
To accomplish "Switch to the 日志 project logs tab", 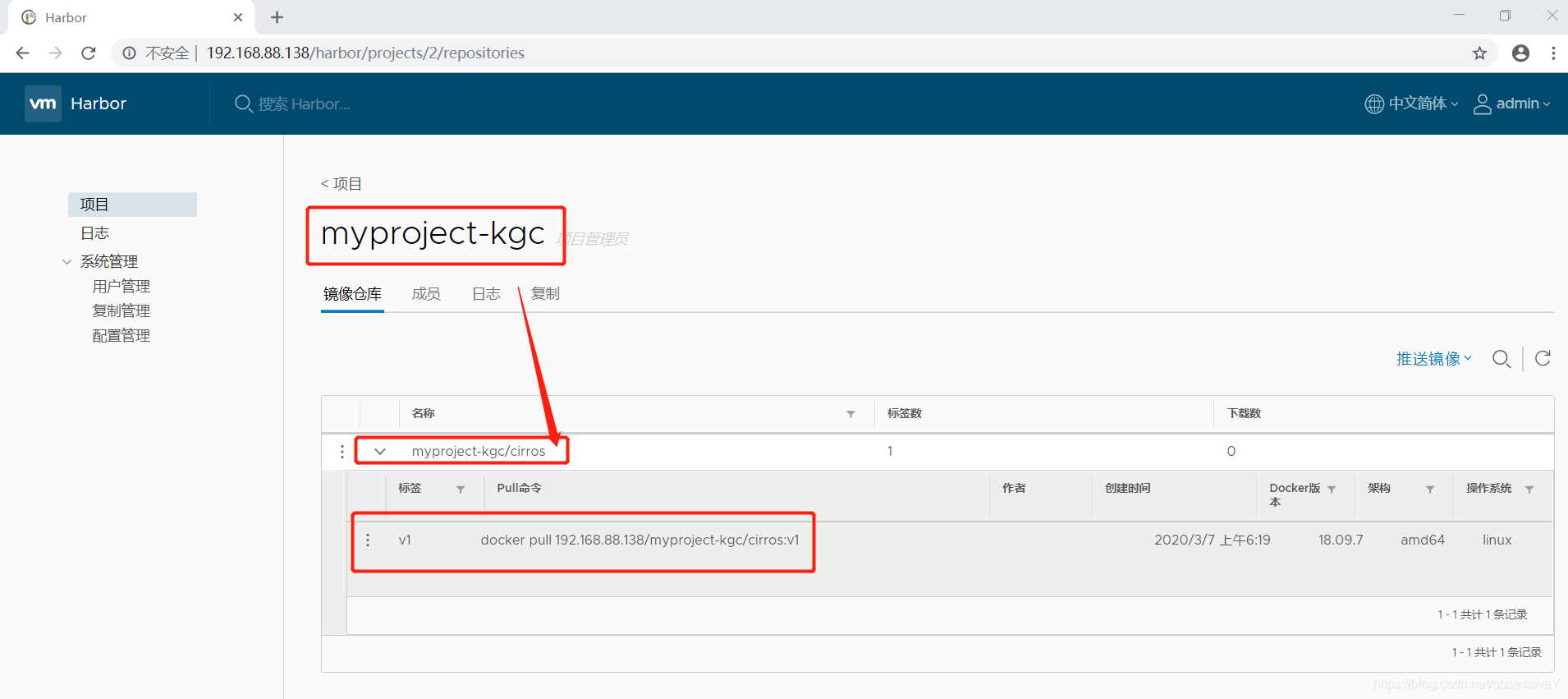I will pyautogui.click(x=486, y=294).
